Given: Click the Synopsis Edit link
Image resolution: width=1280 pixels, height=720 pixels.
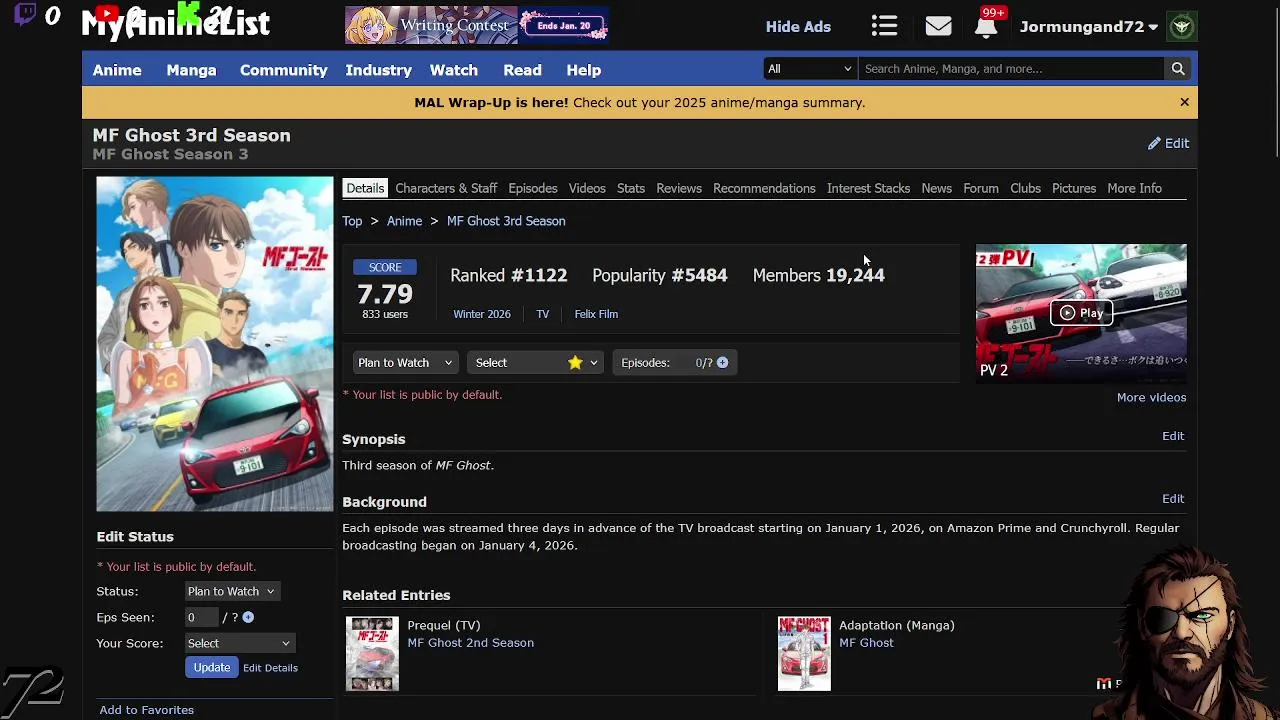Looking at the screenshot, I should point(1173,436).
